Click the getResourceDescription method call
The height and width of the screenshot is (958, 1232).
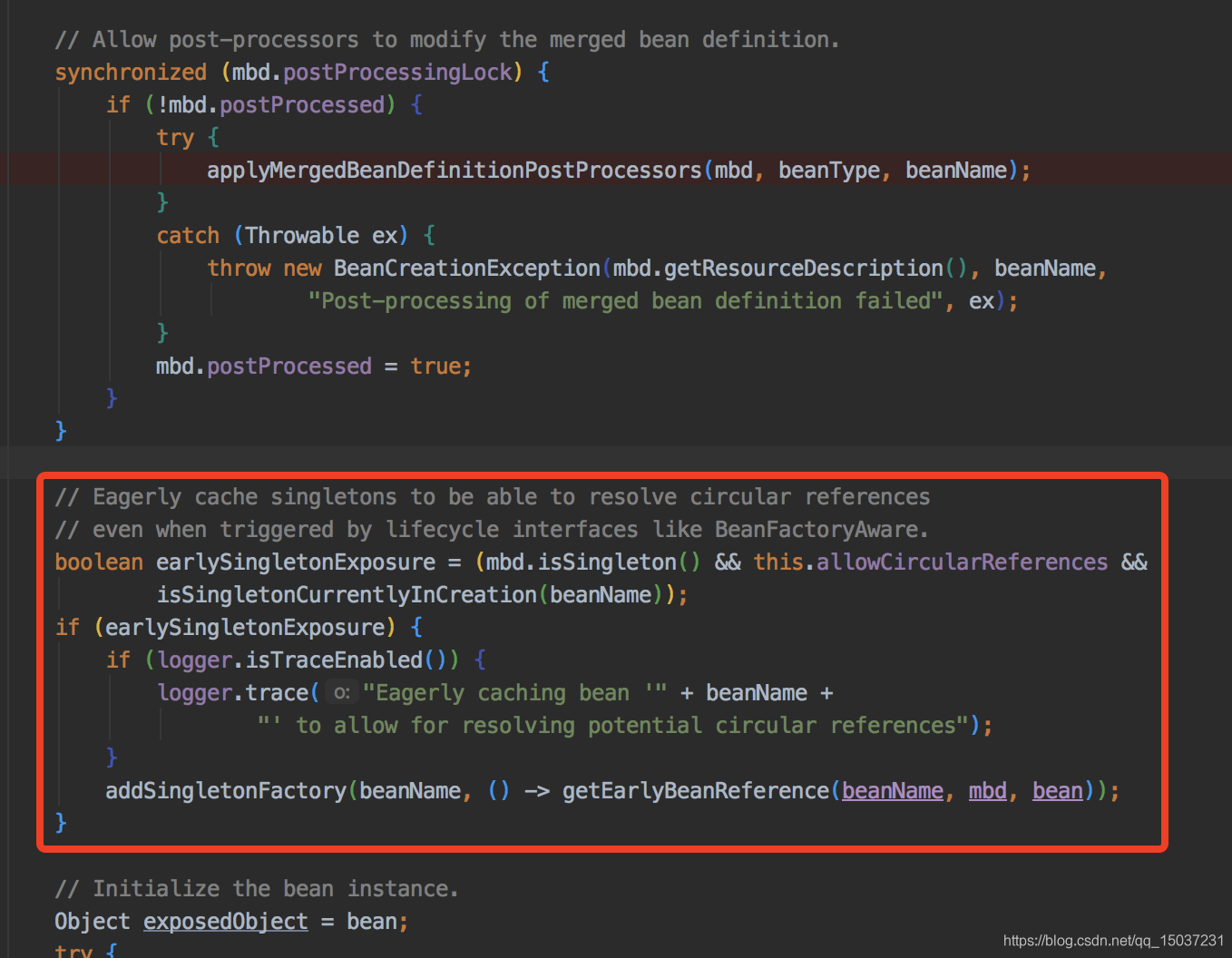click(x=803, y=269)
